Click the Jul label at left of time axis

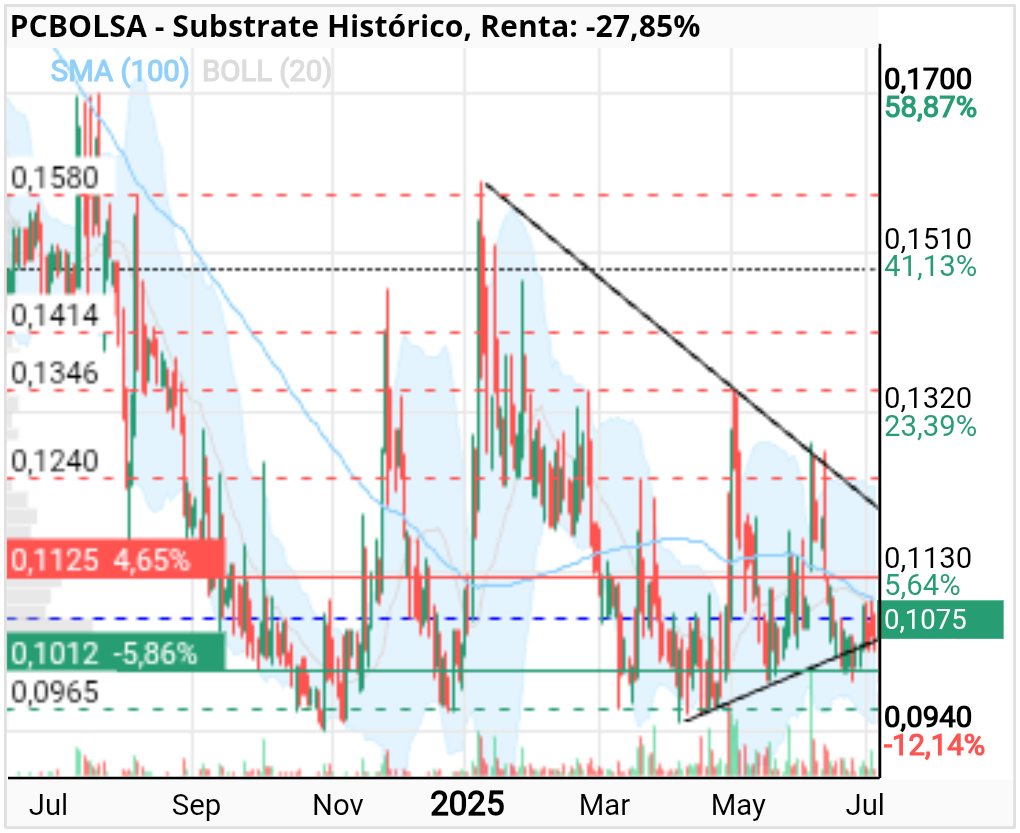pos(48,805)
